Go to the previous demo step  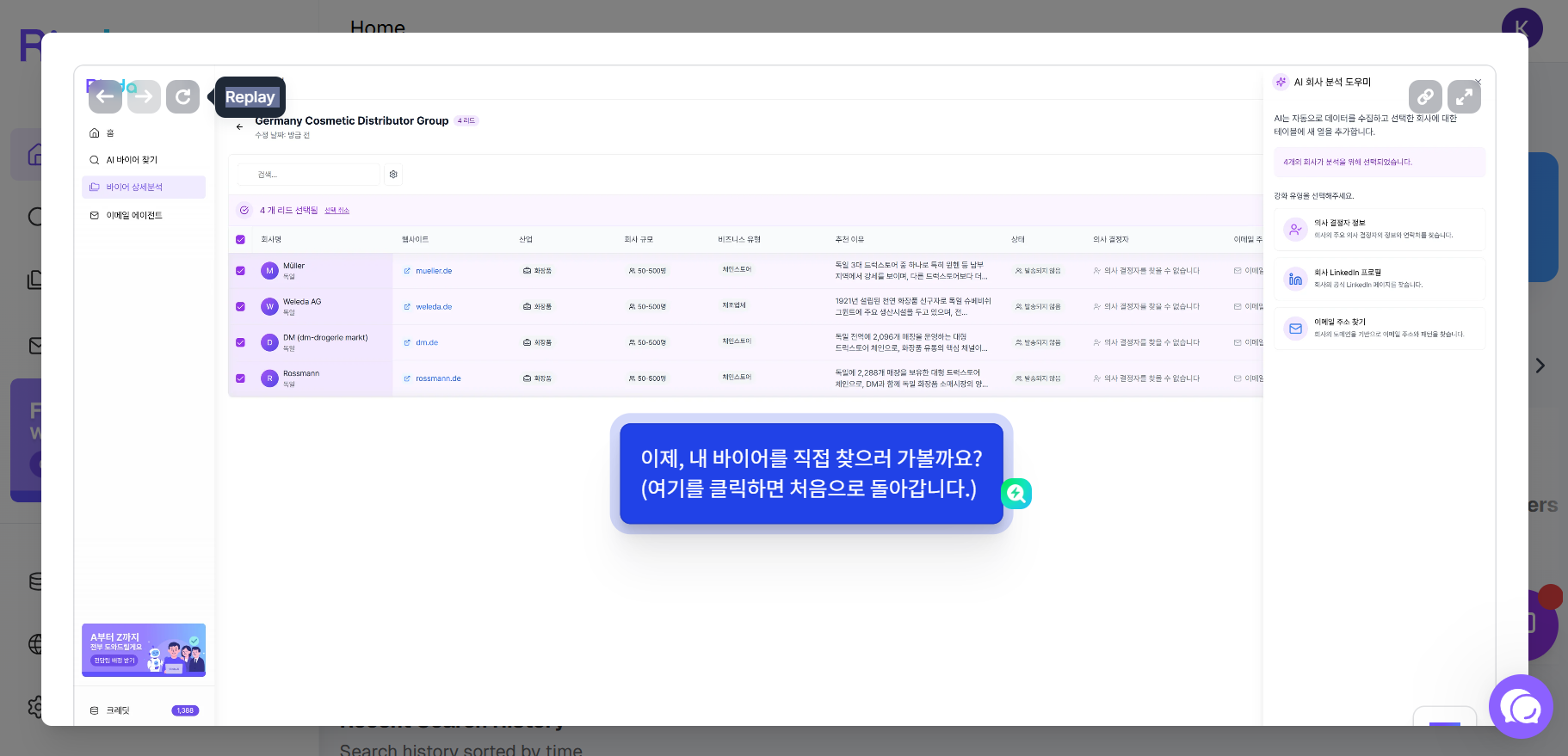[x=105, y=96]
